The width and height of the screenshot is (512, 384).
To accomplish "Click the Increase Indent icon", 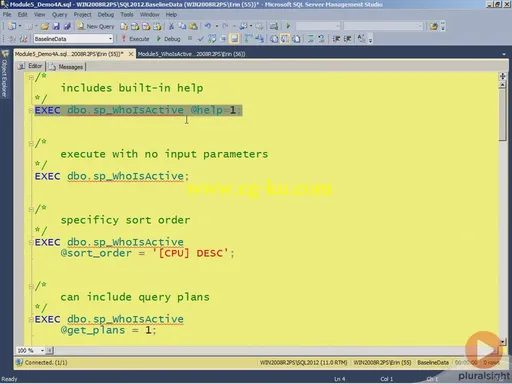I will pyautogui.click(x=347, y=39).
